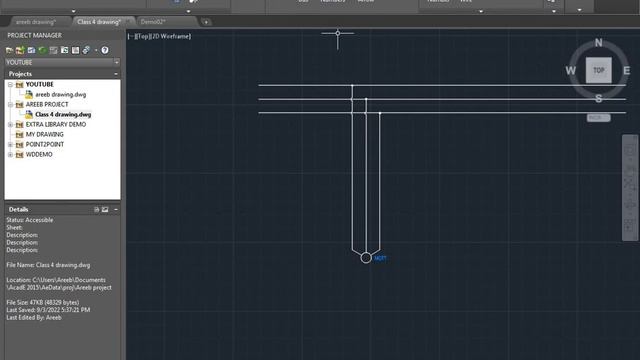Click the New Drawing icon
The height and width of the screenshot is (360, 640).
pos(31,50)
